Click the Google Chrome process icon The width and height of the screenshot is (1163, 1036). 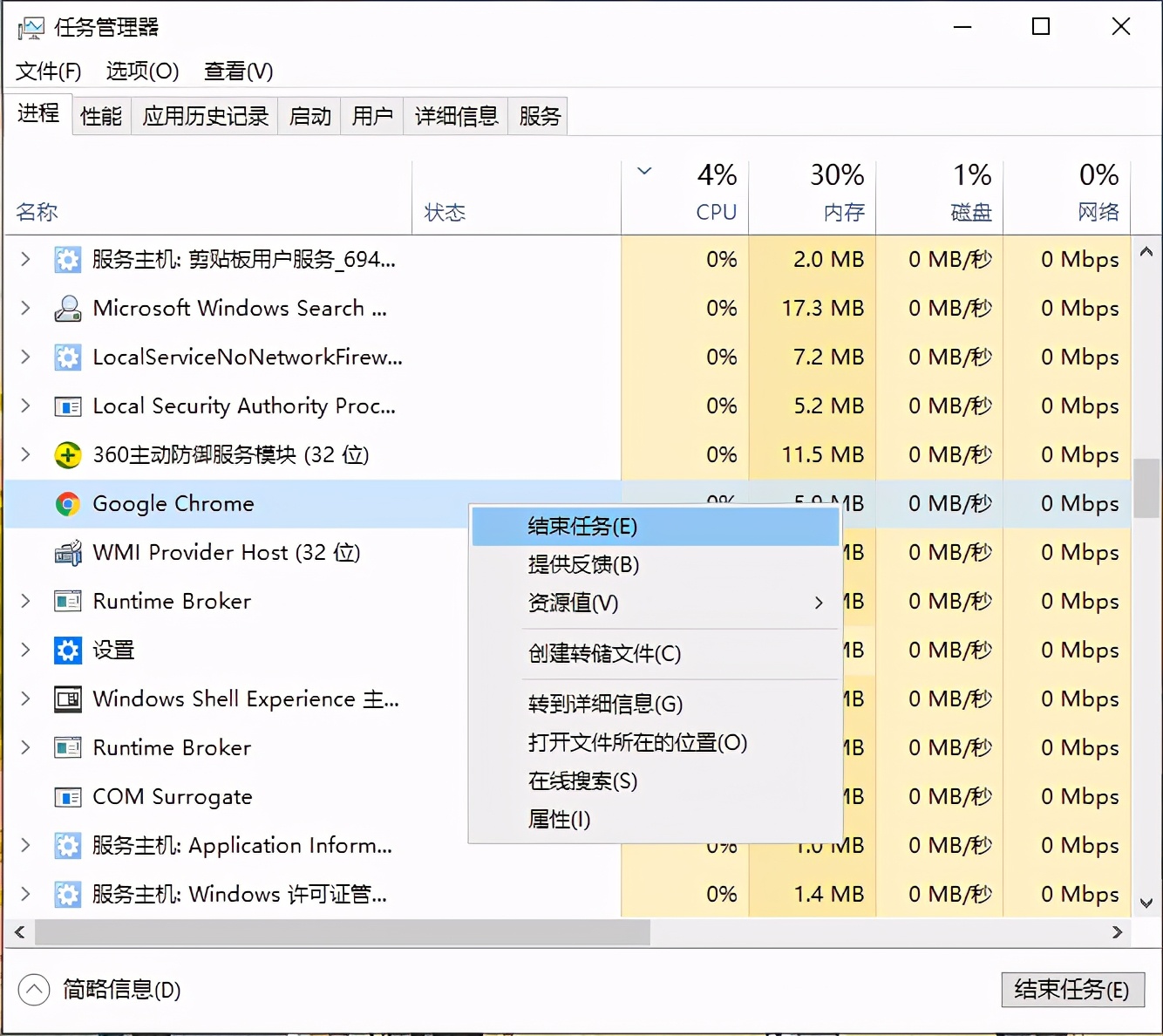(x=68, y=503)
